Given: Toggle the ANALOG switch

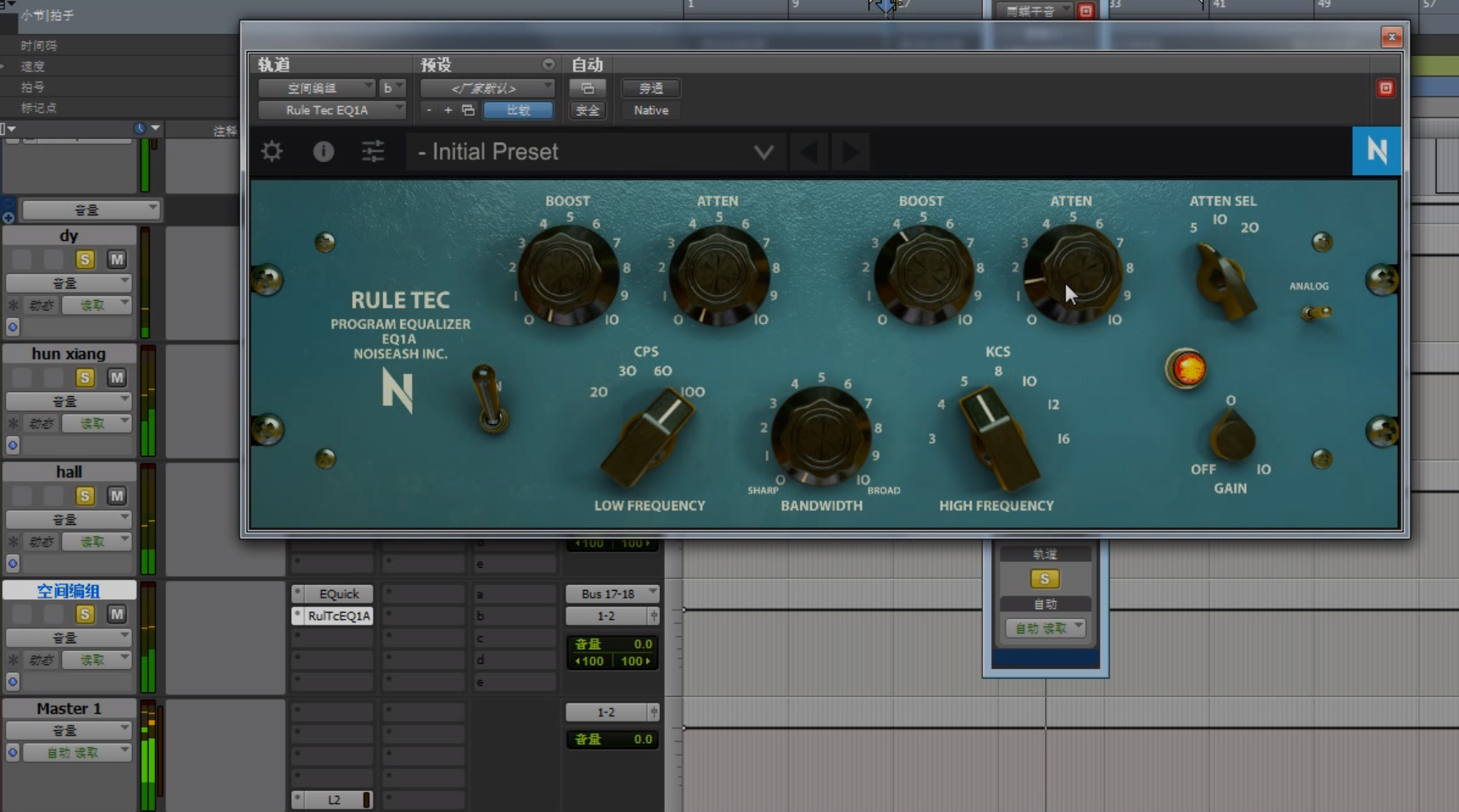Looking at the screenshot, I should 1314,312.
